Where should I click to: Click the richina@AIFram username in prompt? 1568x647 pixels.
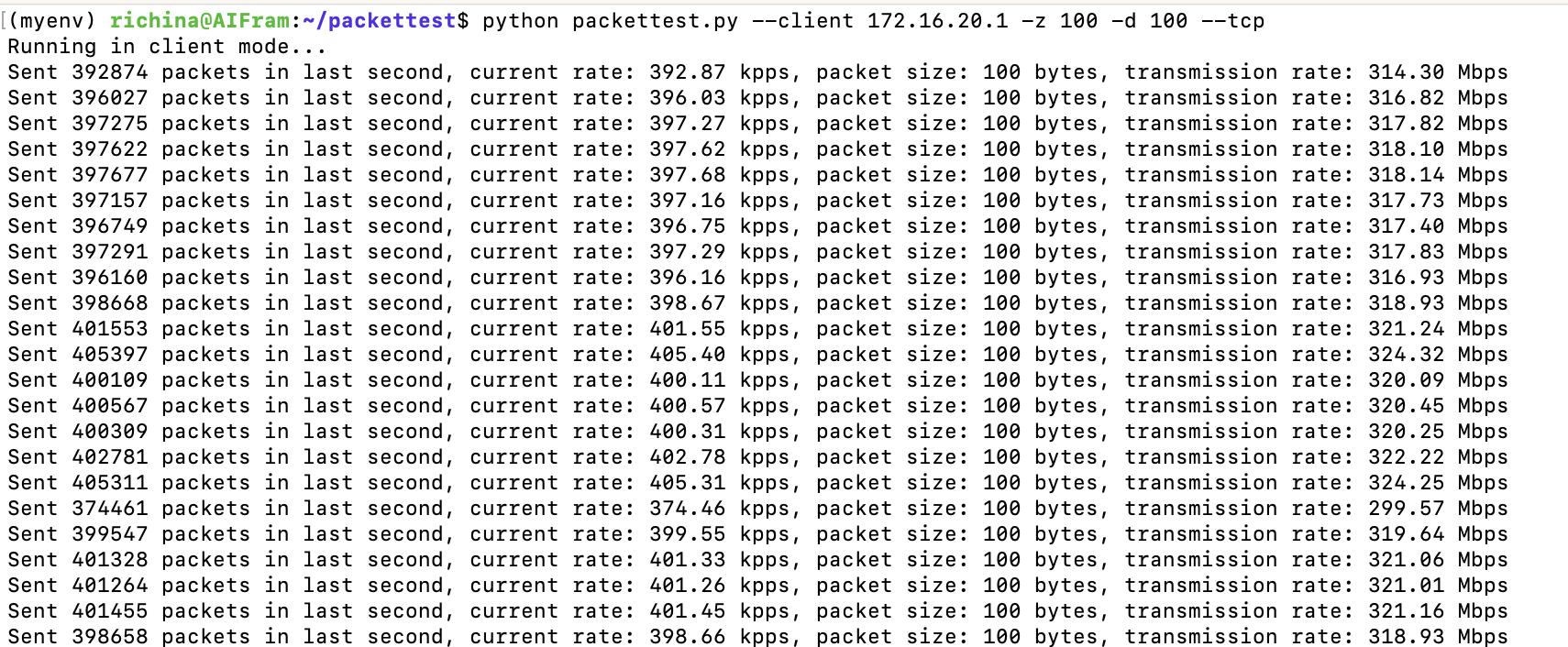coord(199,20)
